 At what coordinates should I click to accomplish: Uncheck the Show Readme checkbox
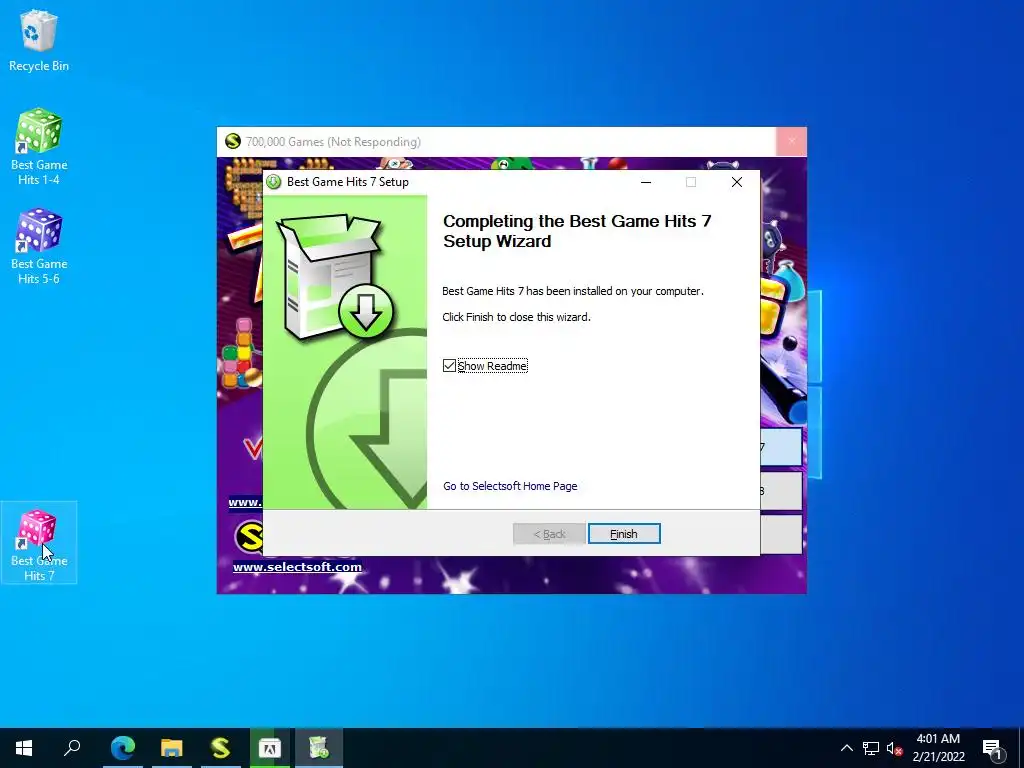[x=449, y=366]
